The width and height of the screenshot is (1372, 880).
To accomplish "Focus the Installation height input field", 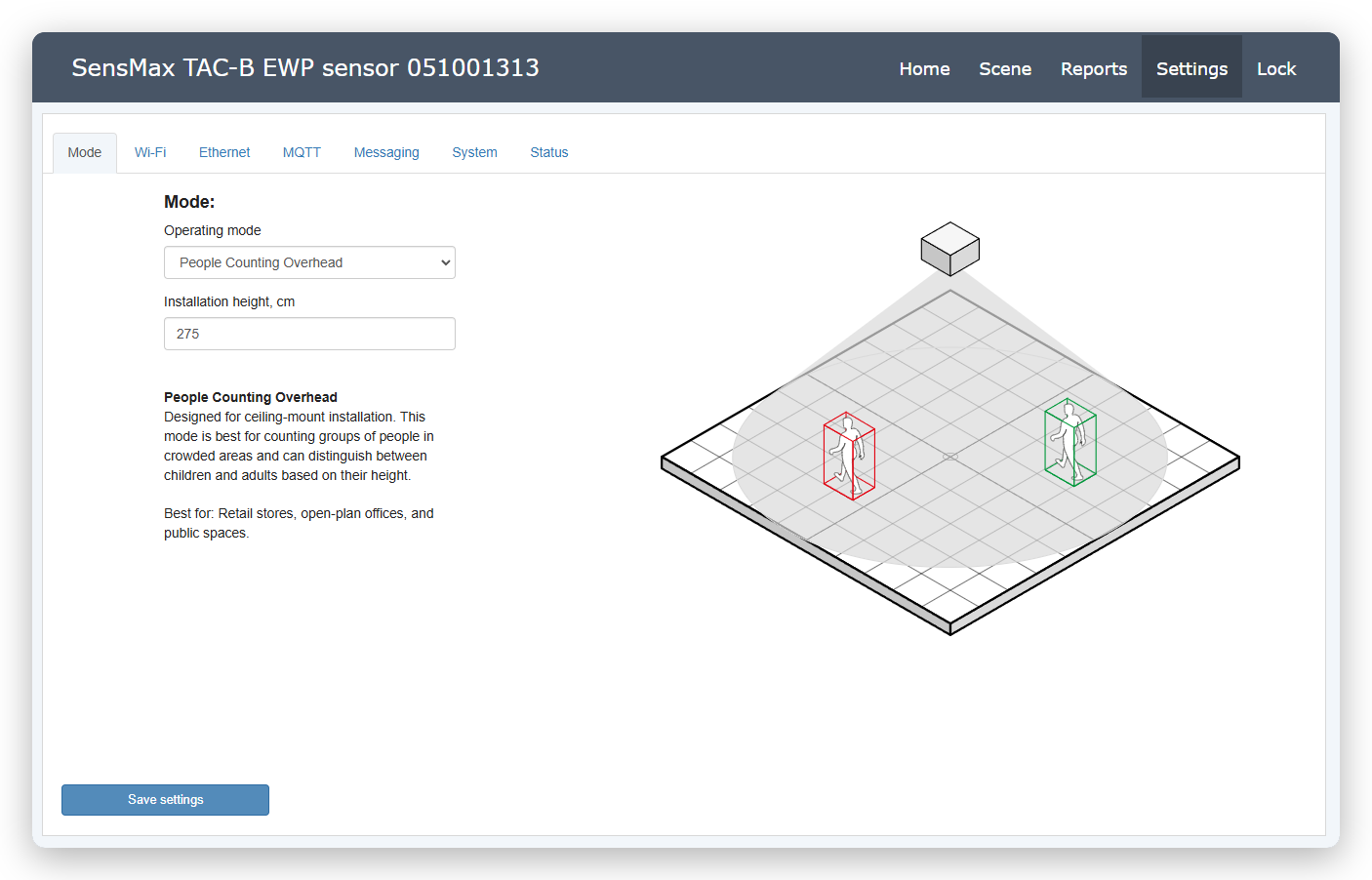I will click(309, 334).
